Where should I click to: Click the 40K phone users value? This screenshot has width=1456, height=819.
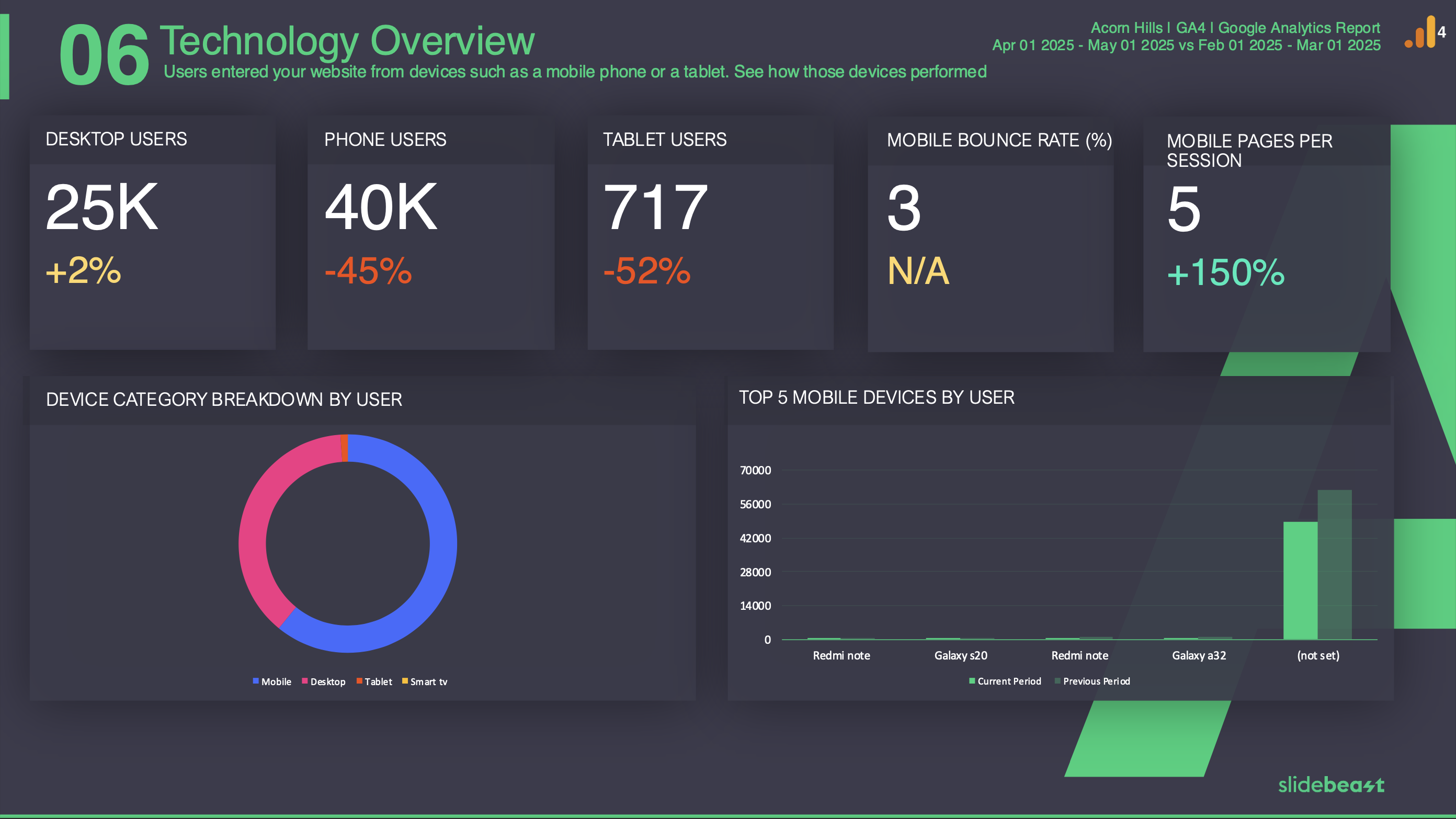pyautogui.click(x=381, y=207)
